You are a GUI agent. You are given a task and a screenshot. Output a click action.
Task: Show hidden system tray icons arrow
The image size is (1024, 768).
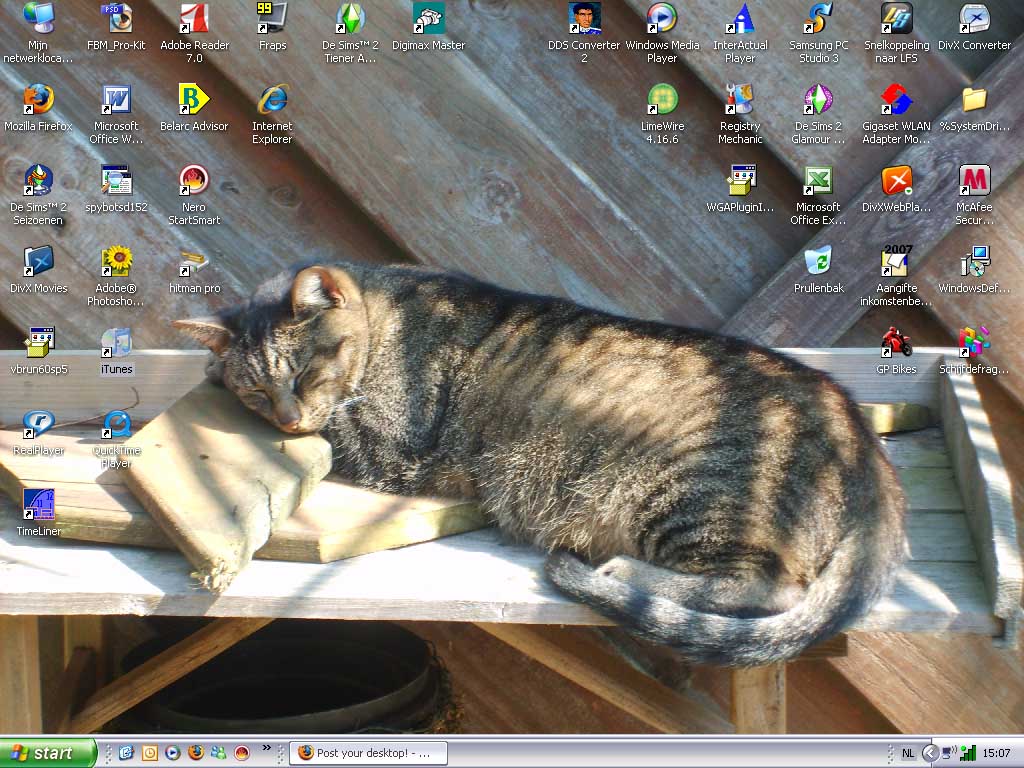tap(930, 753)
